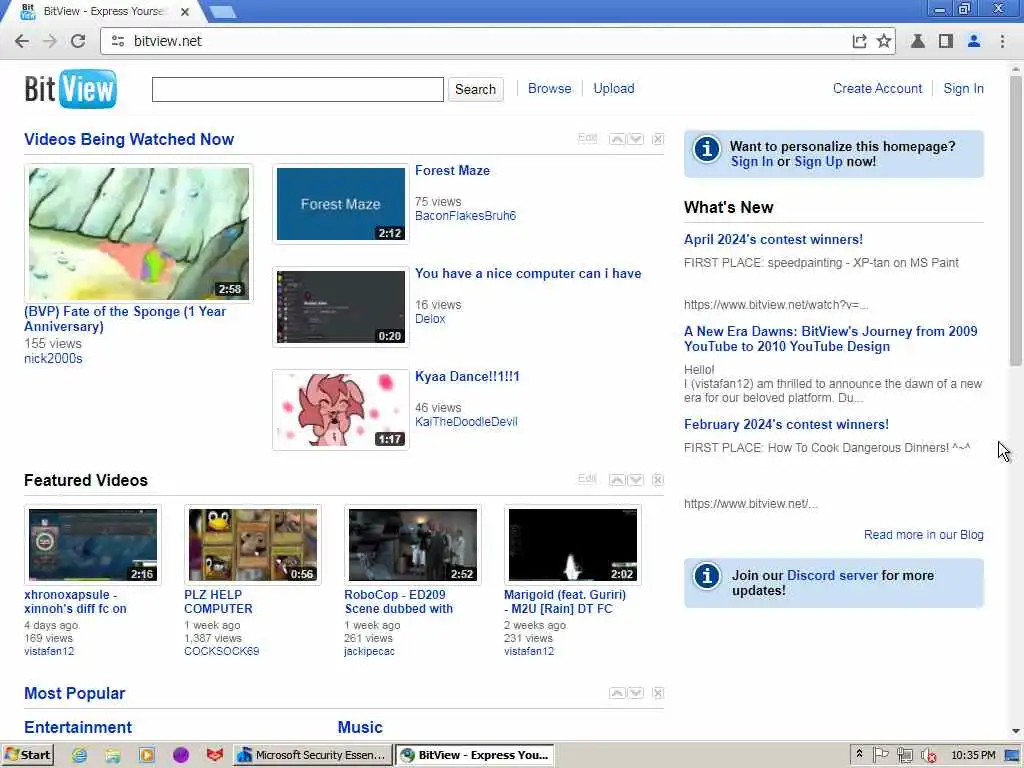Screen dimensions: 1024x768
Task: Open the Browse page link
Action: (549, 88)
